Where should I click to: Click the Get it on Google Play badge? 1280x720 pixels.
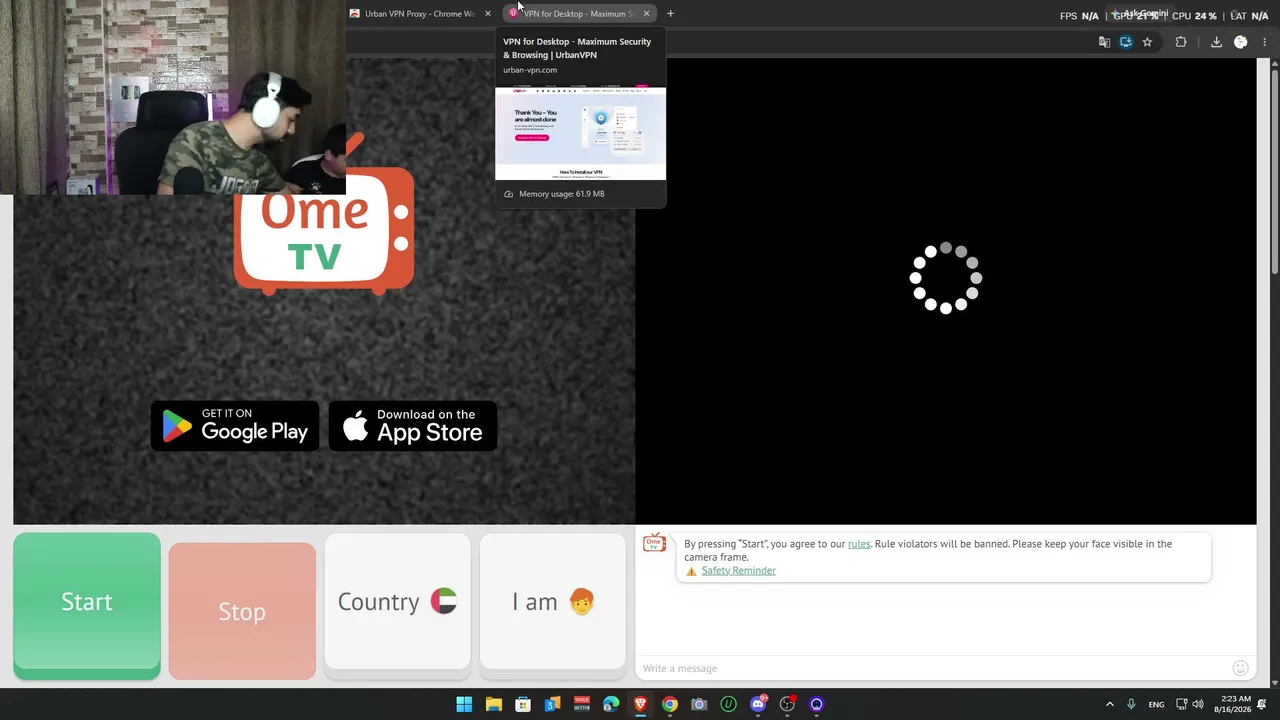click(235, 426)
